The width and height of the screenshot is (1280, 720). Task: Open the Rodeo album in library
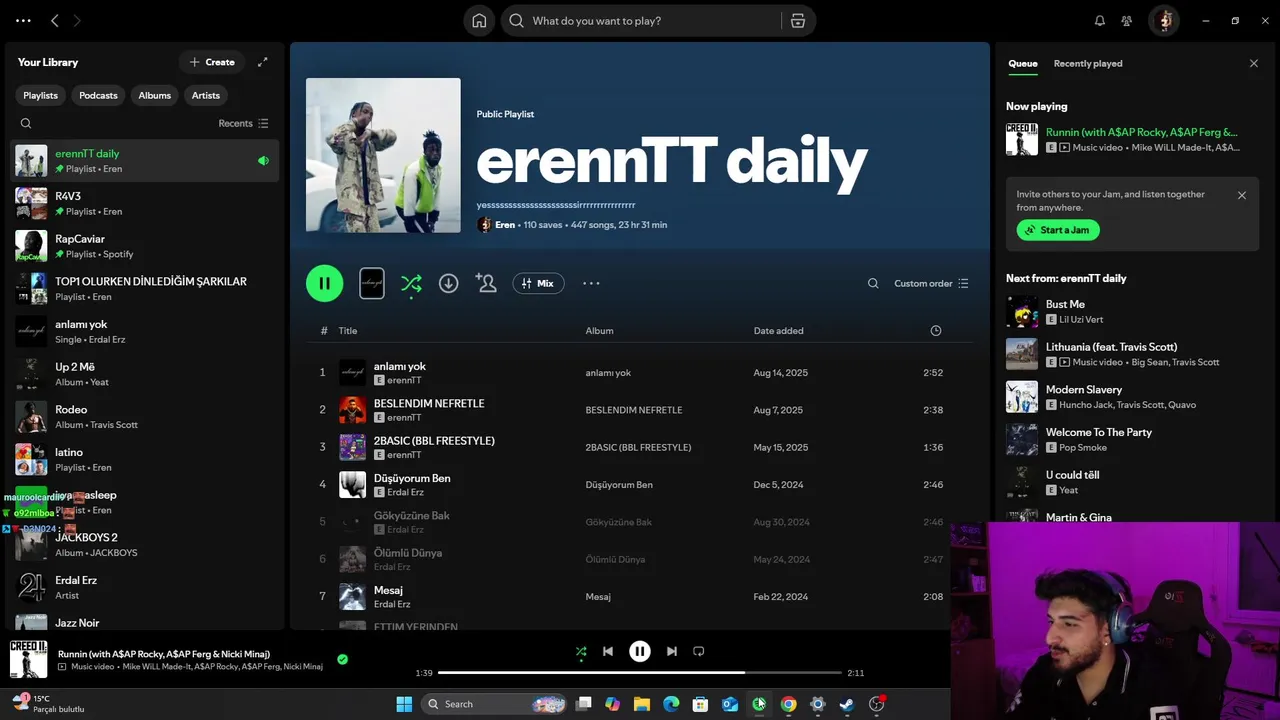(145, 417)
